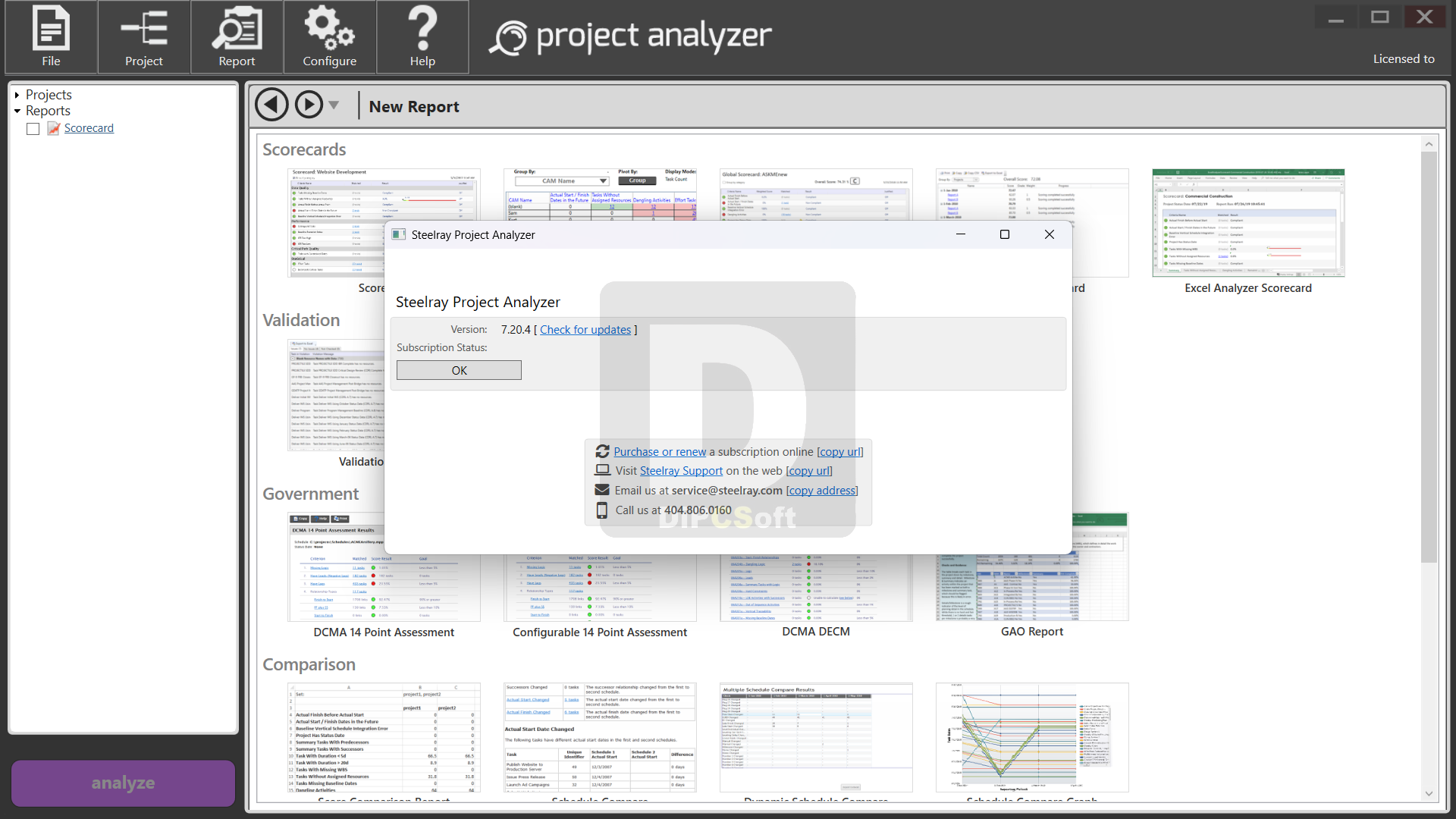Close the main project analyzer window
Screen dimensions: 1456x819
(1425, 17)
